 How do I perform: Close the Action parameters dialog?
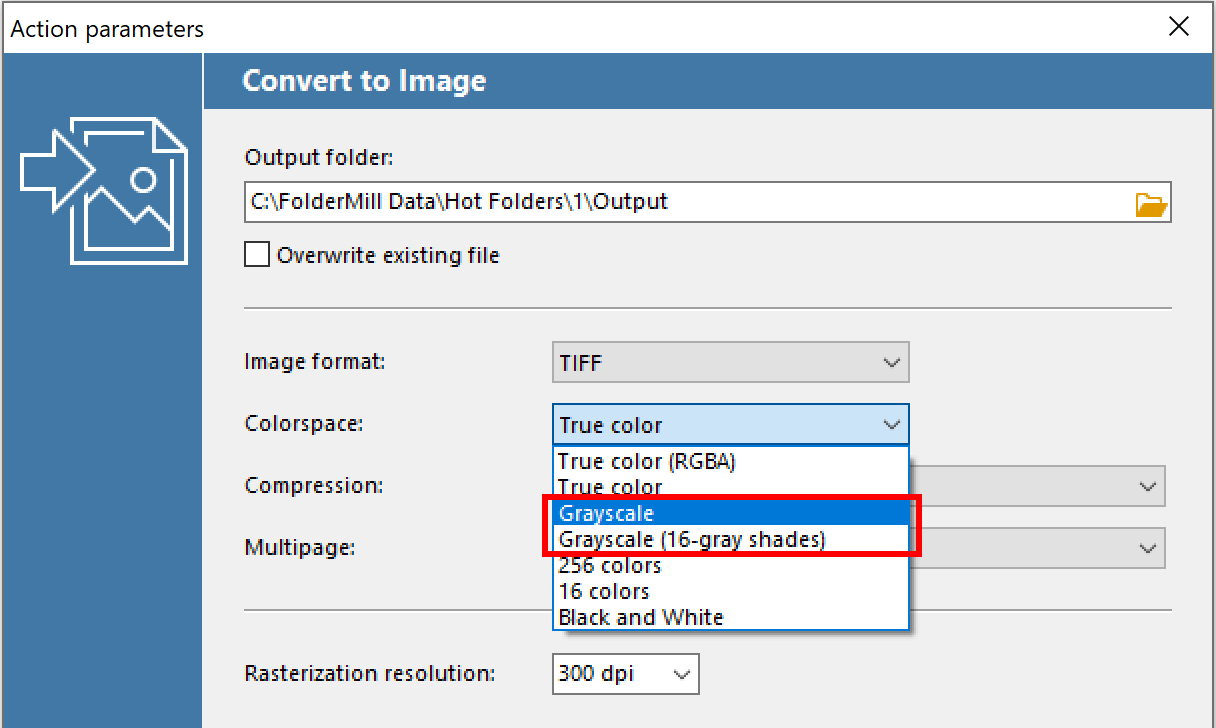coord(1179,27)
